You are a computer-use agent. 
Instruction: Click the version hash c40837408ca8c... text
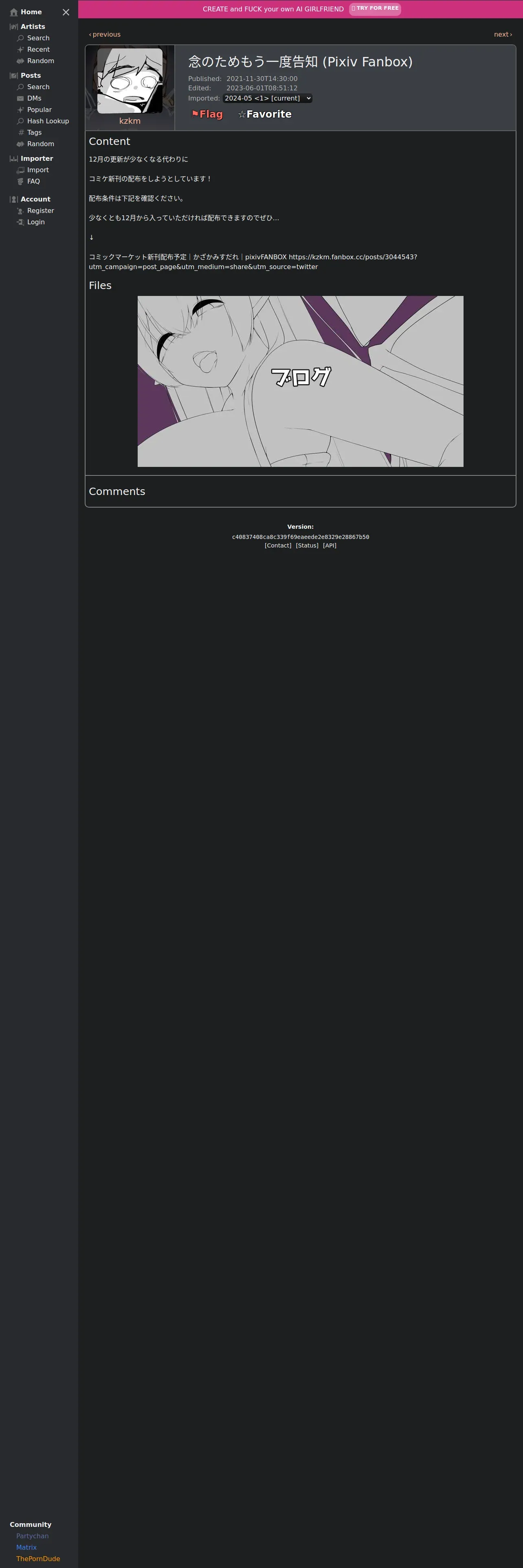point(300,537)
